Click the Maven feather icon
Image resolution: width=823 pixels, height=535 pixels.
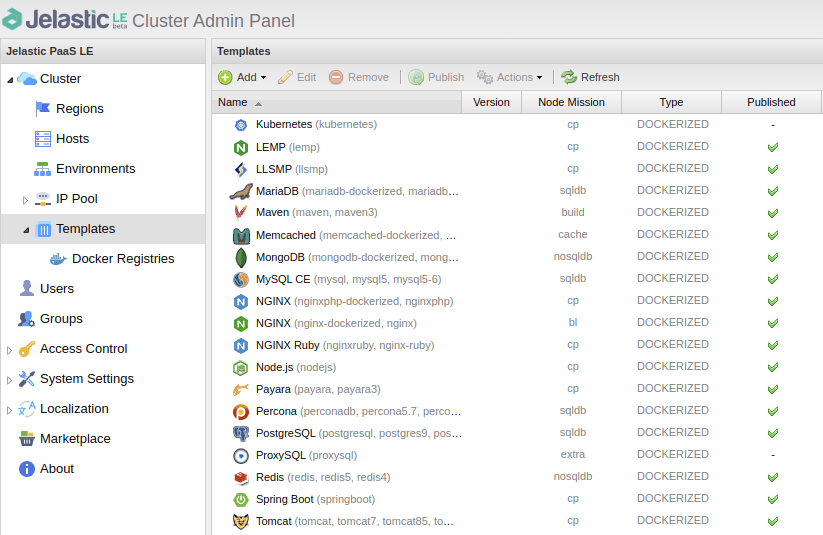[240, 213]
